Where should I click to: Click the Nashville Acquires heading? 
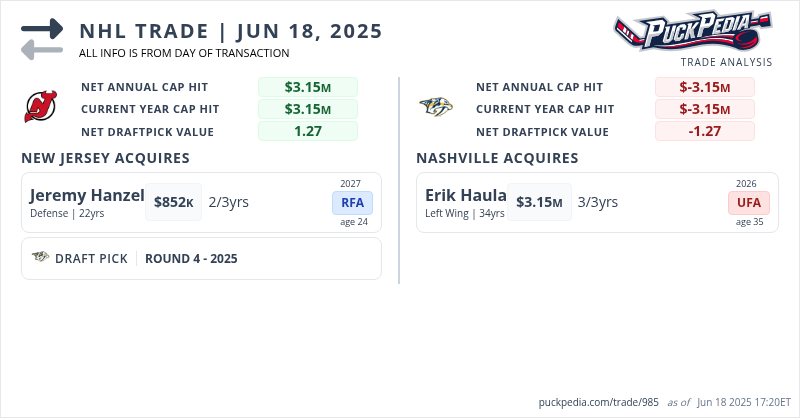click(497, 158)
